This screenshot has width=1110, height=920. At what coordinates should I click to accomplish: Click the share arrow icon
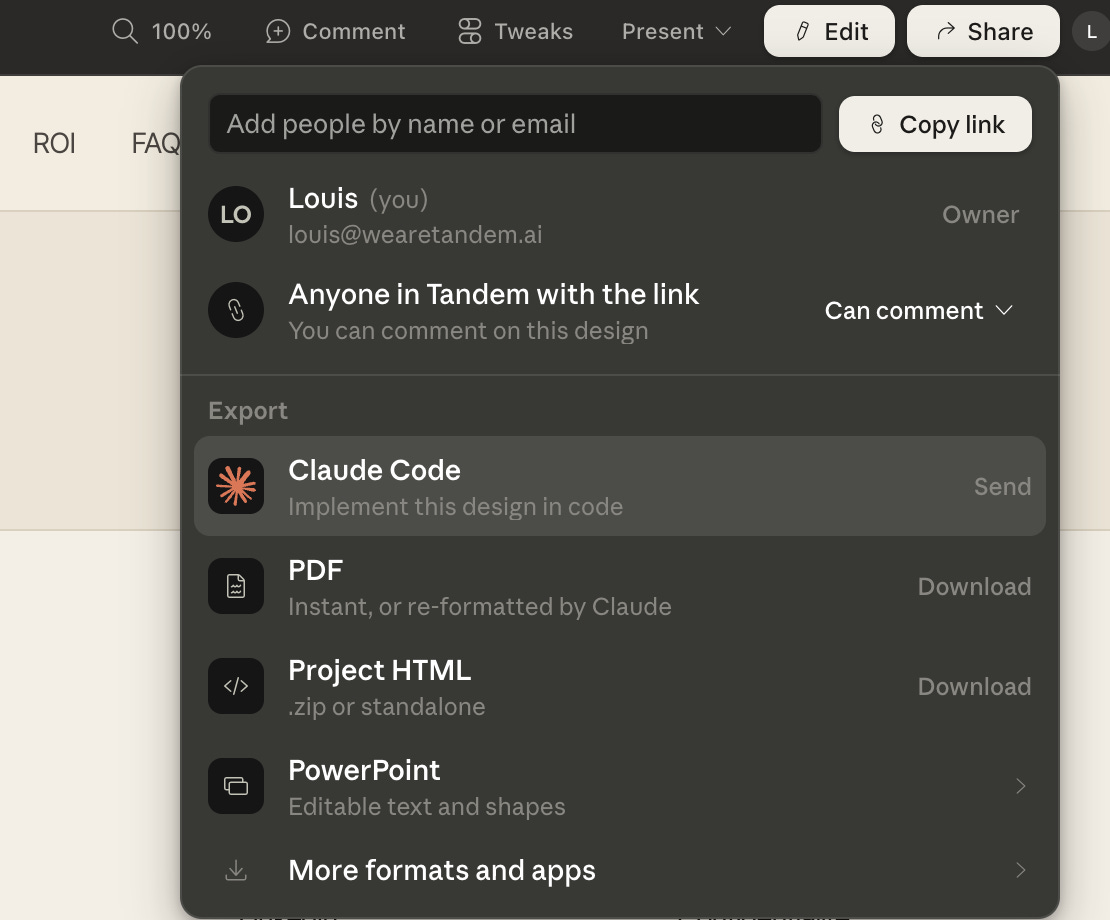coord(946,32)
